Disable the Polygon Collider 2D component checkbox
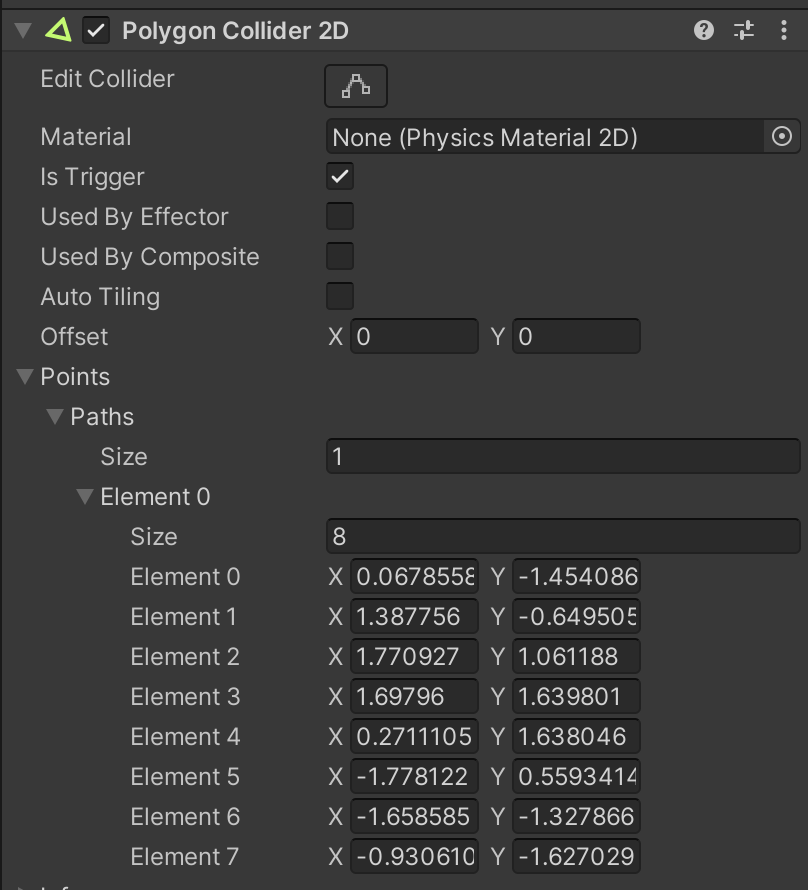 tap(96, 30)
